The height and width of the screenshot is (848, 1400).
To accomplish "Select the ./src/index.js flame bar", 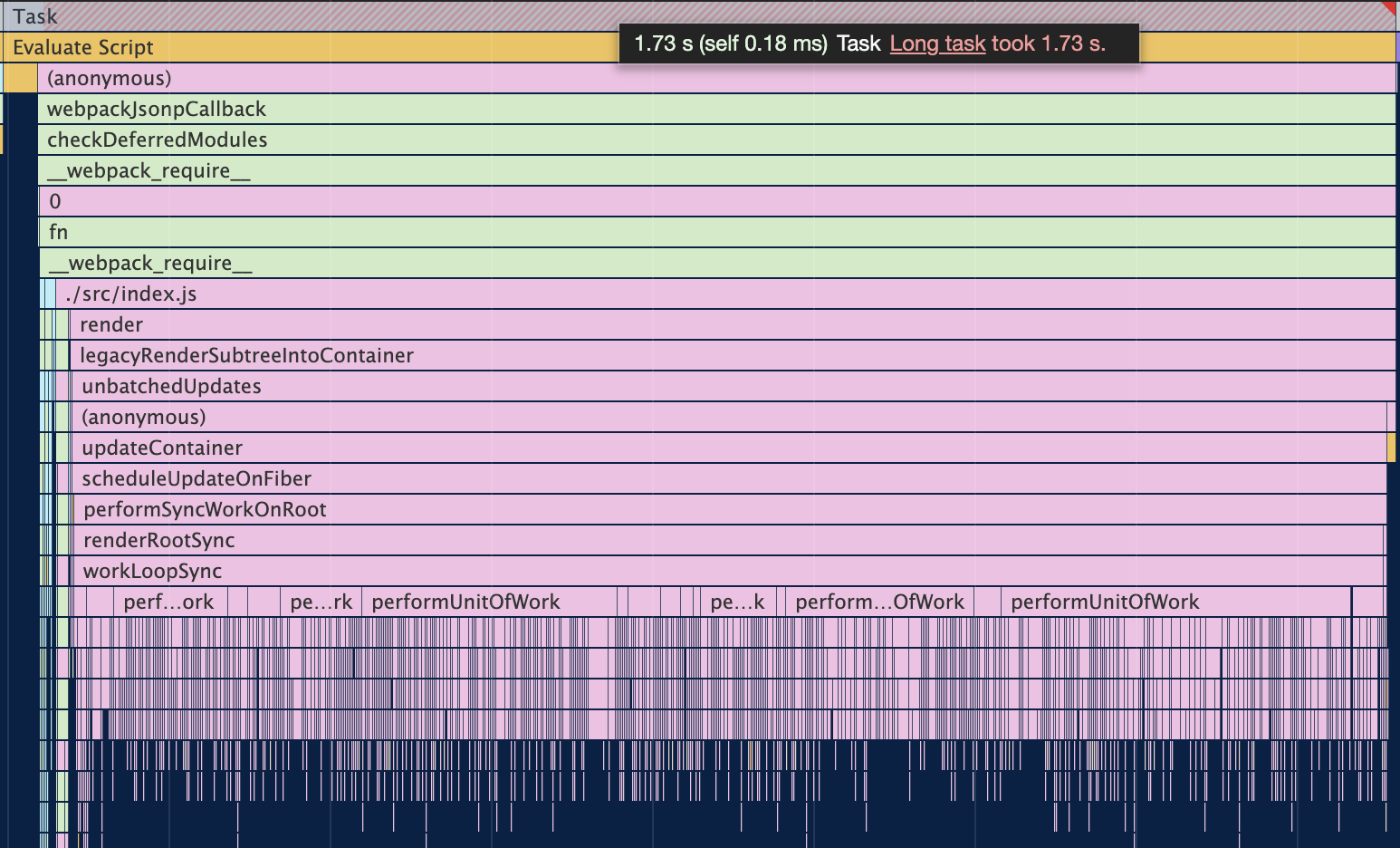I will click(725, 294).
